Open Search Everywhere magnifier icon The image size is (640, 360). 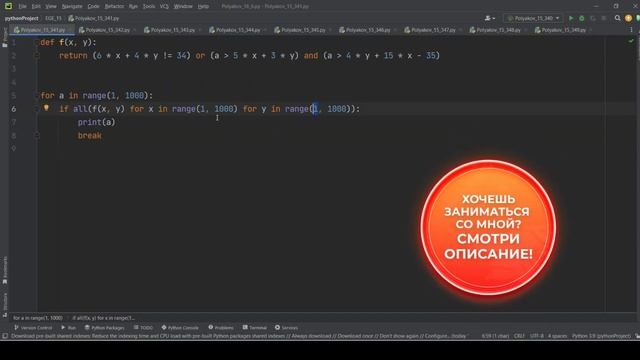pos(618,18)
